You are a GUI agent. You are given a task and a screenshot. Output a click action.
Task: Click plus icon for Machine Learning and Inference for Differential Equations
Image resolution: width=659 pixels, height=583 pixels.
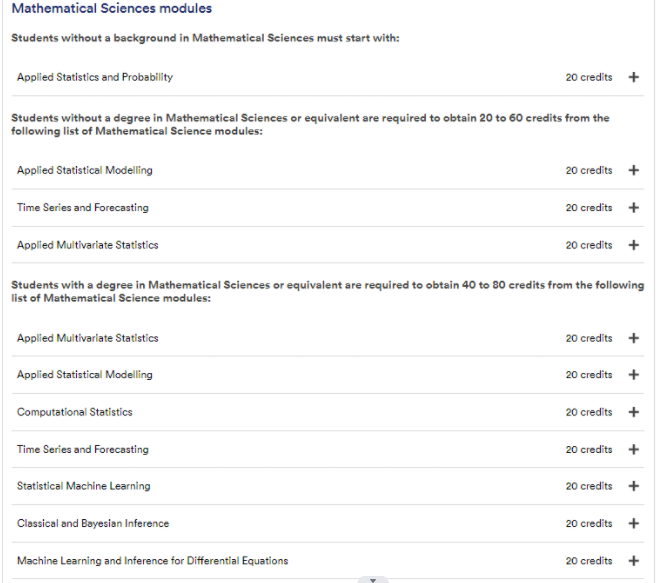(633, 561)
